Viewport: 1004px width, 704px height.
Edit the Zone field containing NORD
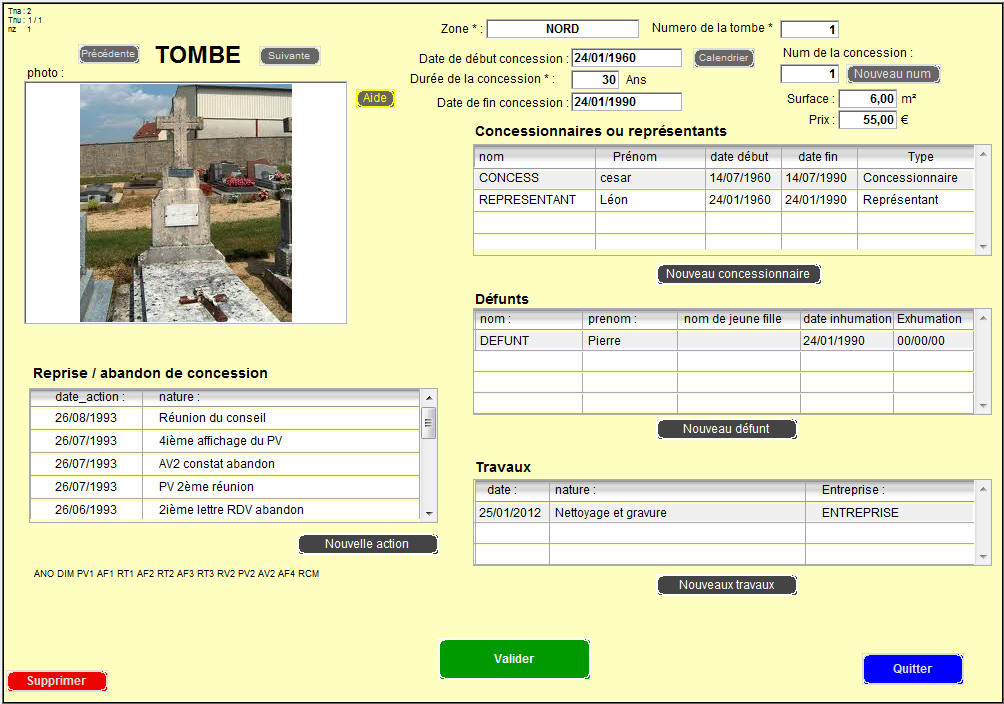562,29
